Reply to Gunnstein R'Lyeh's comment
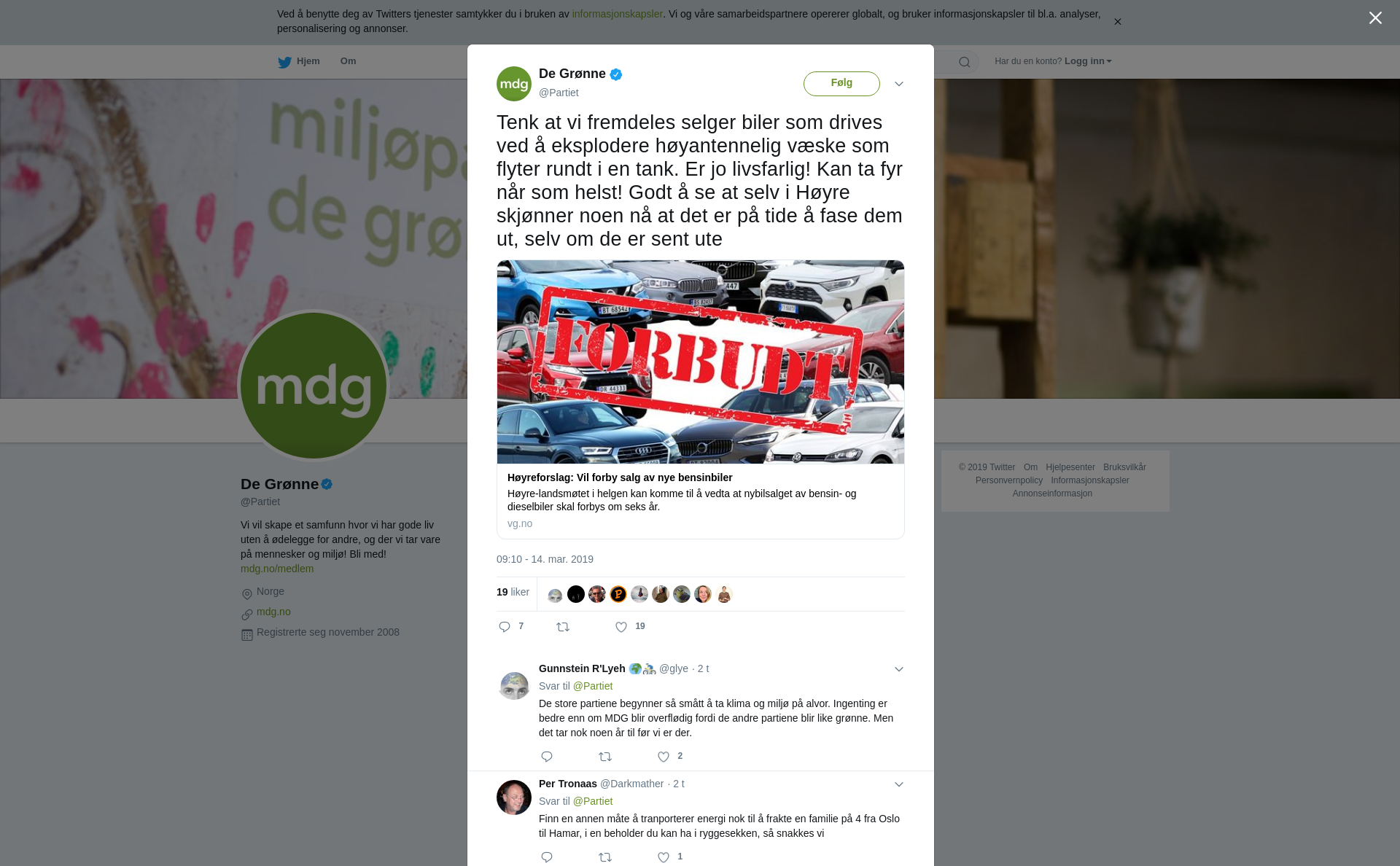 coord(547,757)
